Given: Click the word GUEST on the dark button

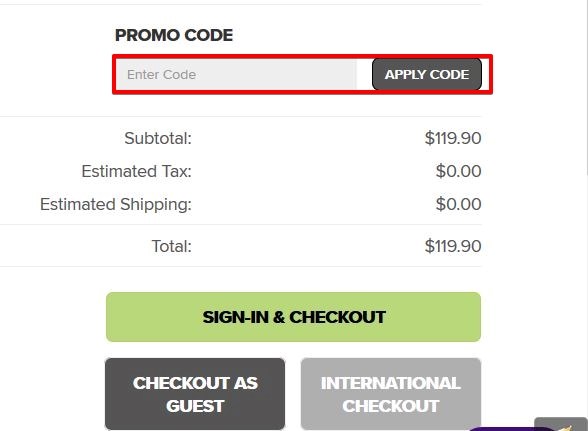Looking at the screenshot, I should pos(195,406).
